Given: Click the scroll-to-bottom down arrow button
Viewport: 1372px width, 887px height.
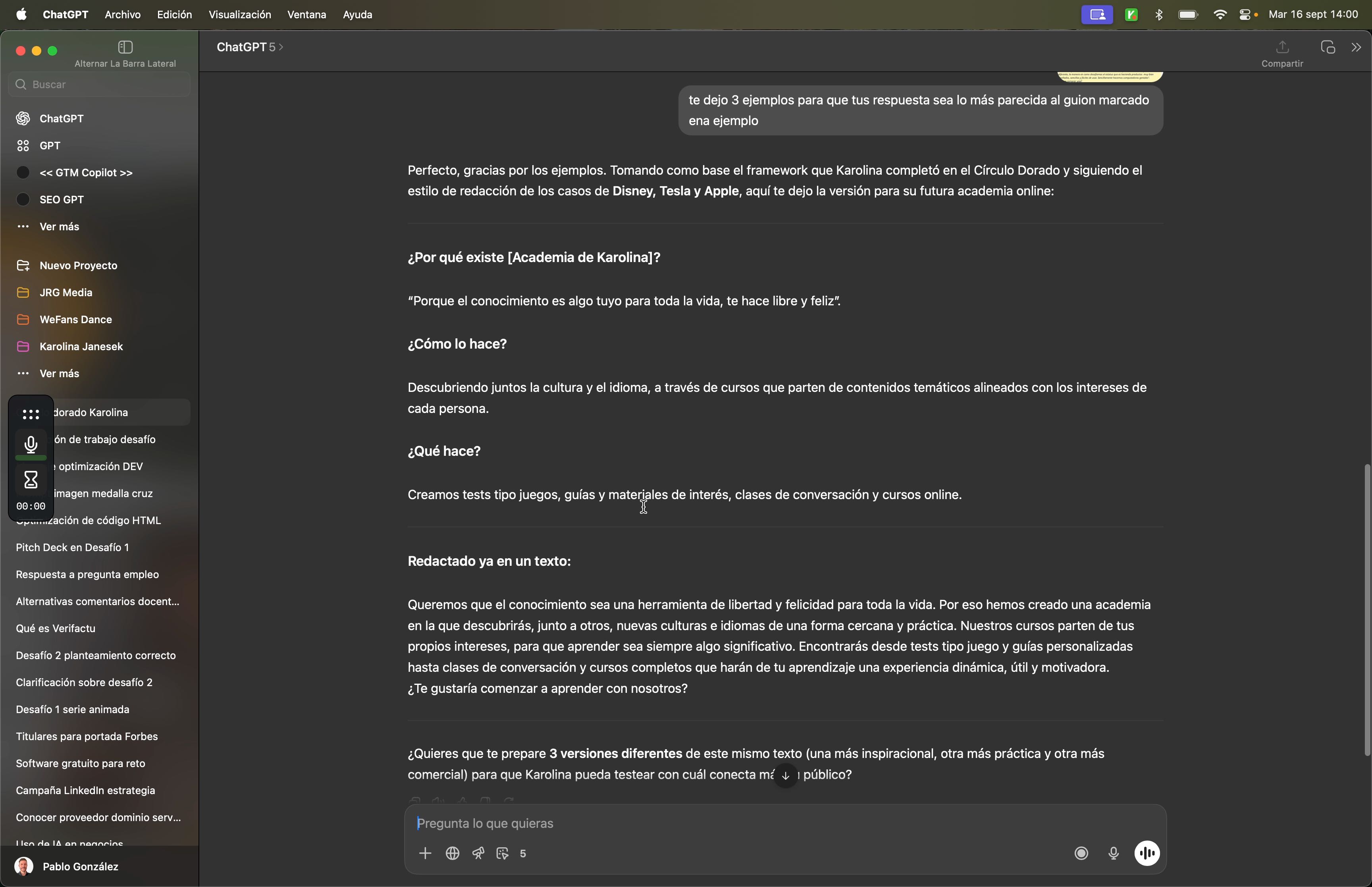Looking at the screenshot, I should coord(786,775).
